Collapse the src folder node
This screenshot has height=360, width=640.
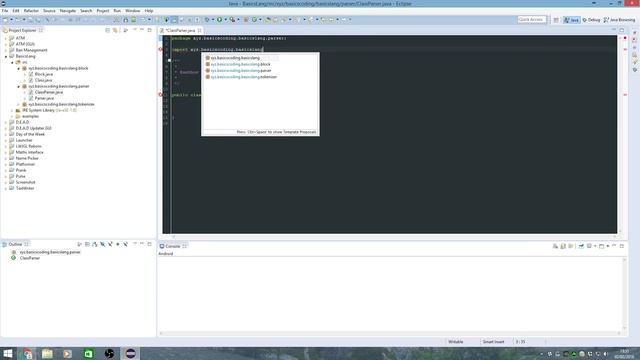[x=12, y=62]
